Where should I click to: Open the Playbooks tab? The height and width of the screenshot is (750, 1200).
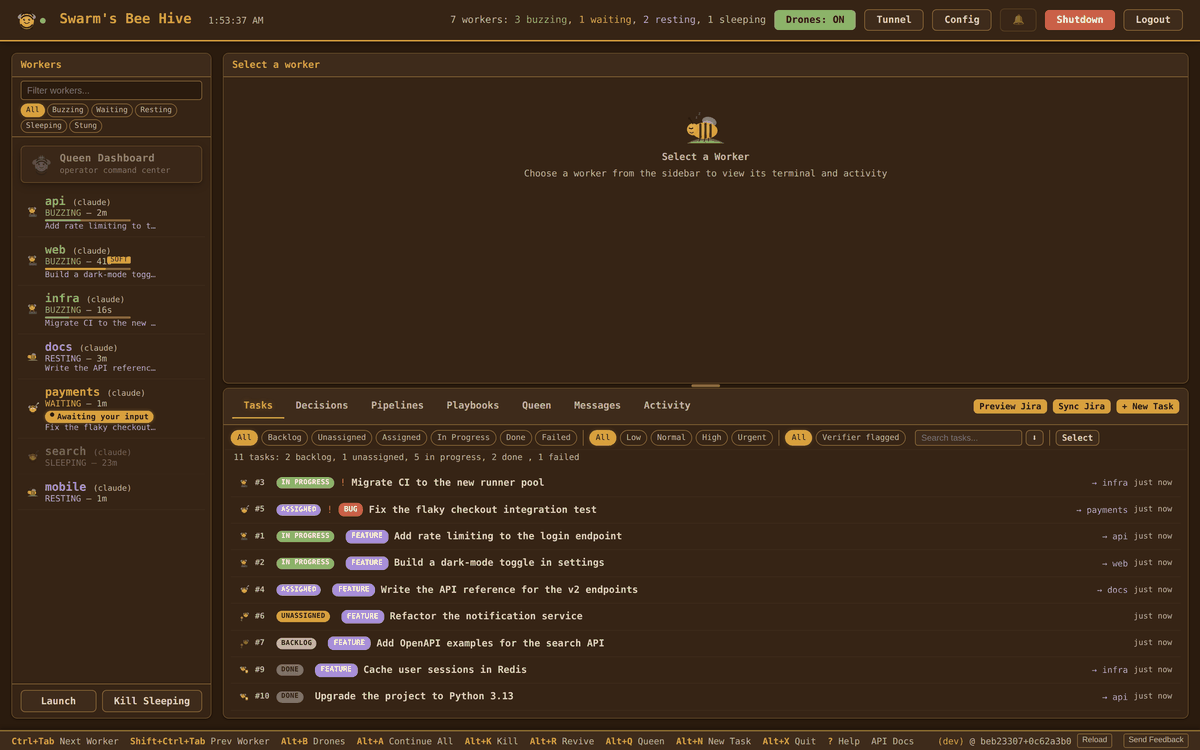[x=472, y=406]
